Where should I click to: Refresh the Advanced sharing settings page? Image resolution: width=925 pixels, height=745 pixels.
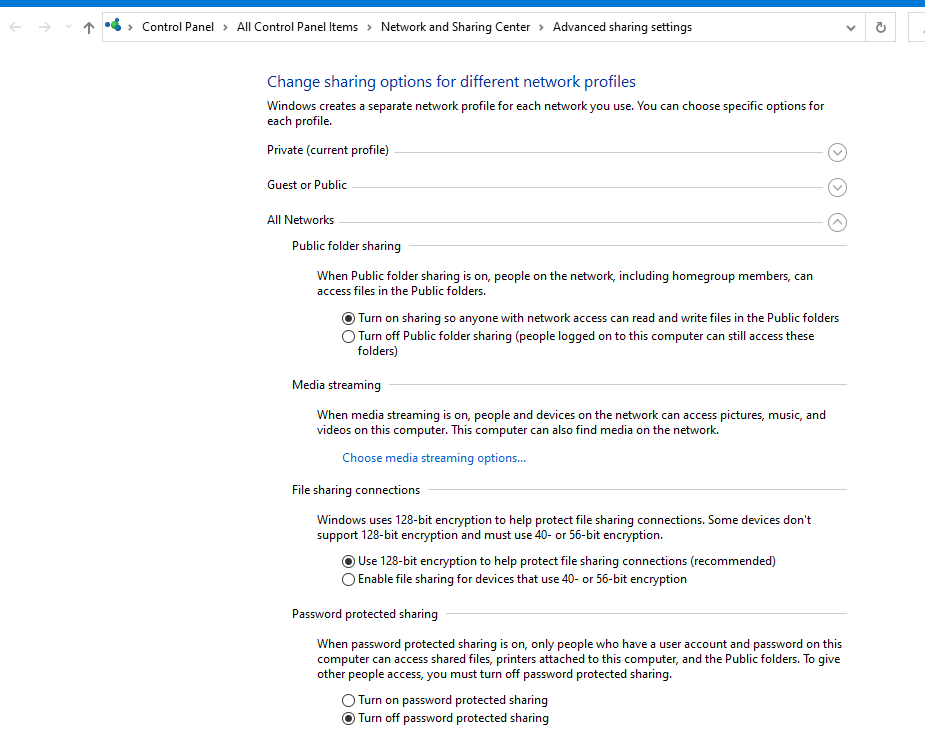click(880, 27)
